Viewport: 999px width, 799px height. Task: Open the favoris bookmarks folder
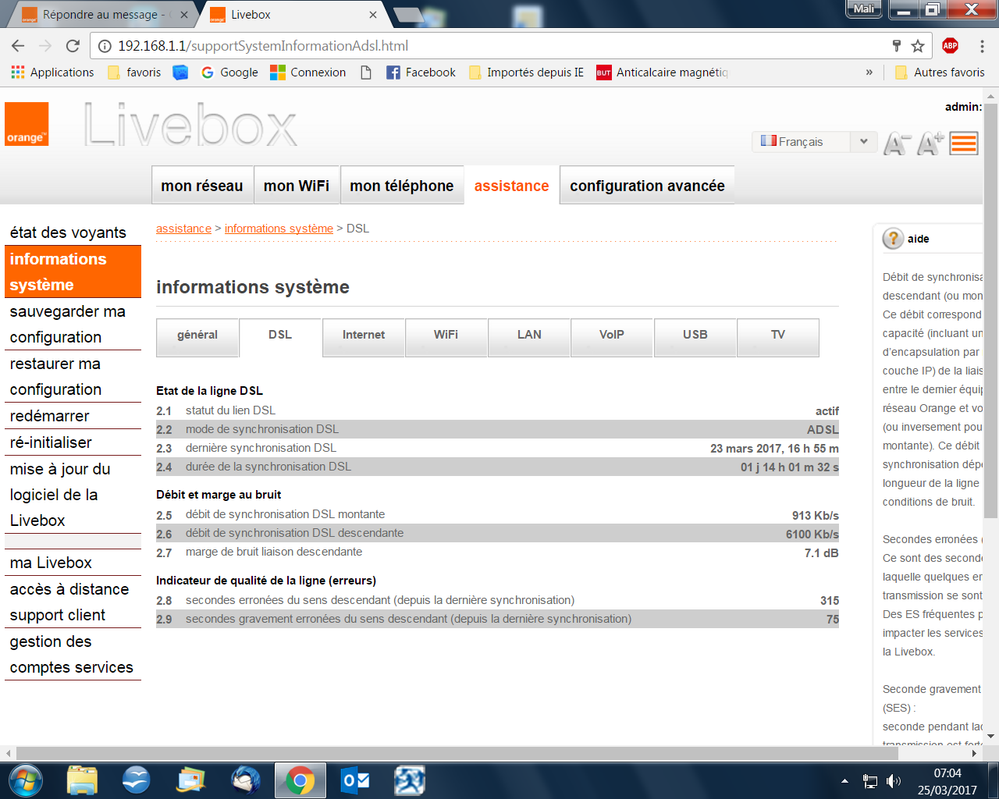tap(134, 73)
